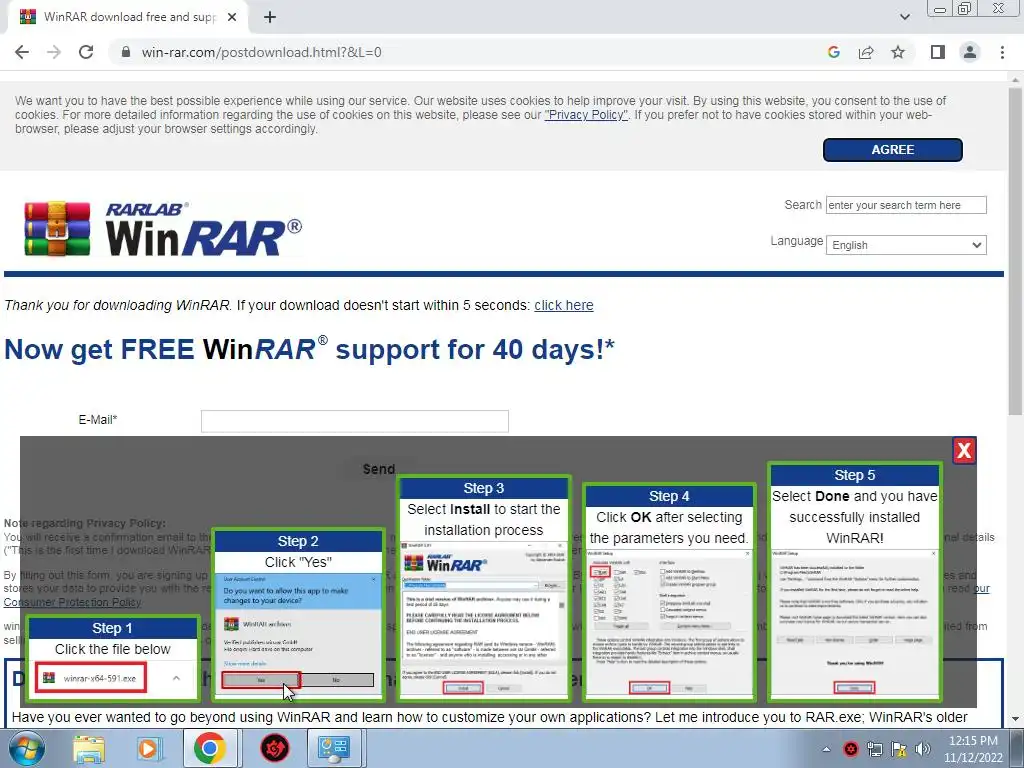Click into the E-Mail input field

(355, 421)
